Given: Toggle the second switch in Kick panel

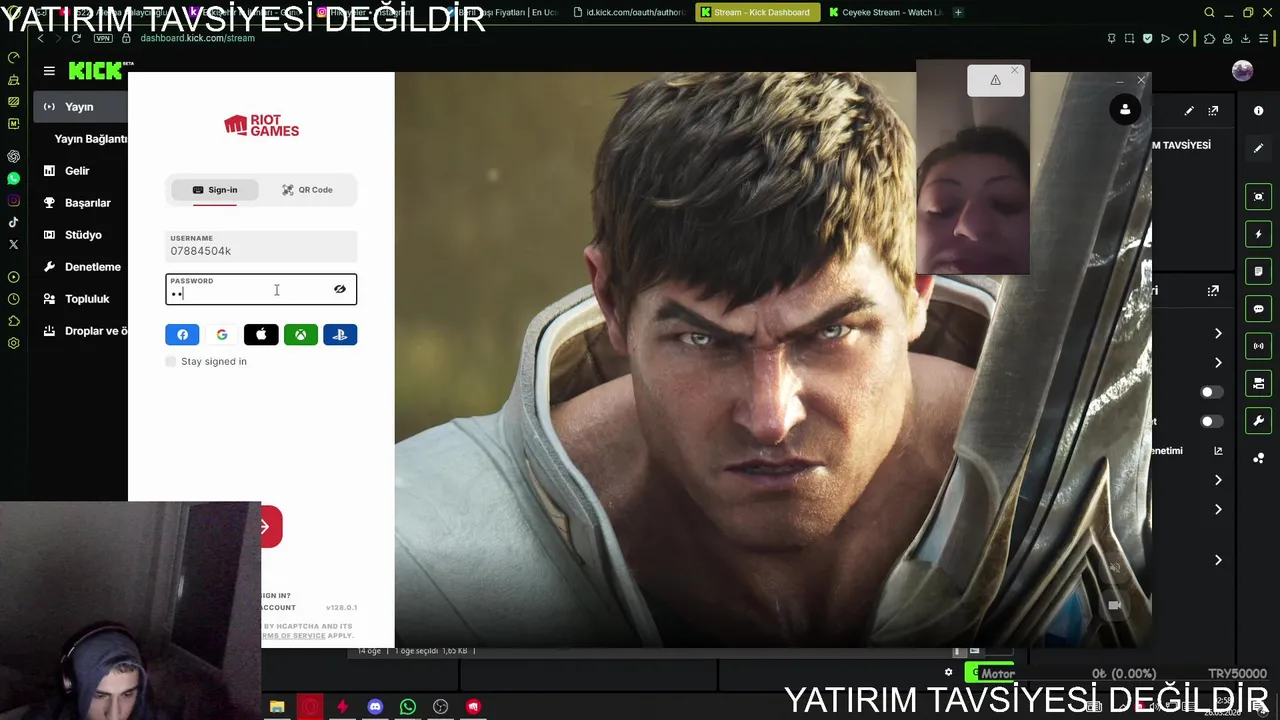Looking at the screenshot, I should click(x=1211, y=422).
